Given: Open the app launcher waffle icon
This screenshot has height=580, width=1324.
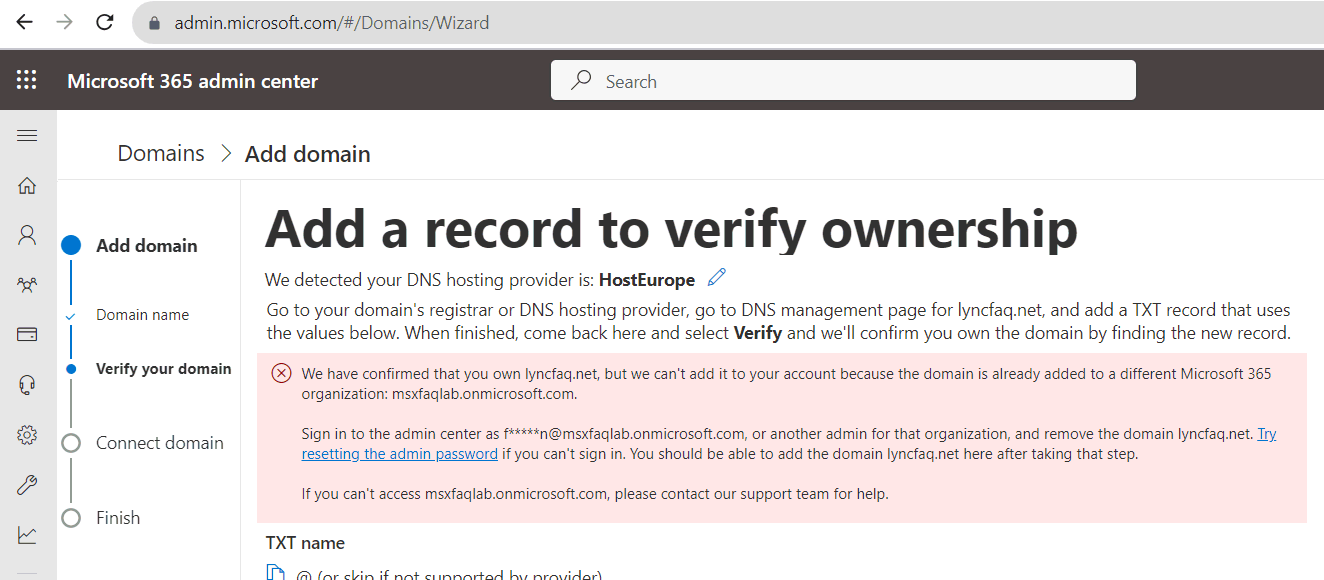Looking at the screenshot, I should click(x=27, y=81).
